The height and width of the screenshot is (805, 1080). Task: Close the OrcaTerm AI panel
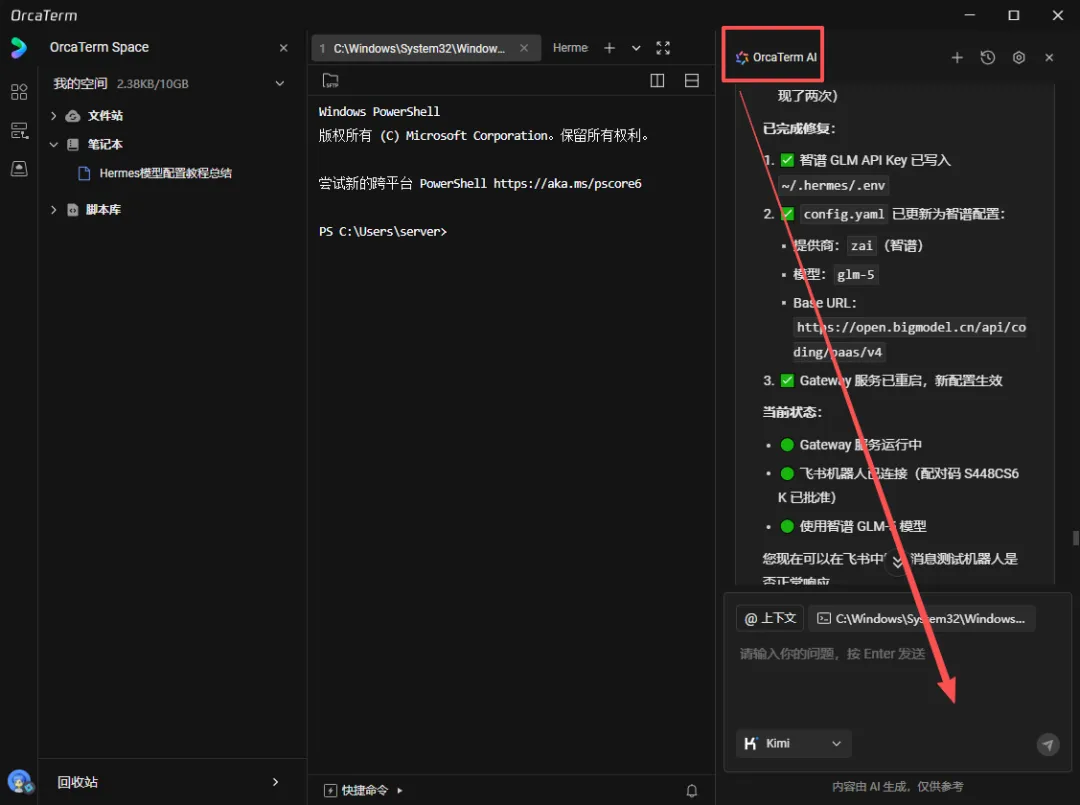coord(1049,57)
